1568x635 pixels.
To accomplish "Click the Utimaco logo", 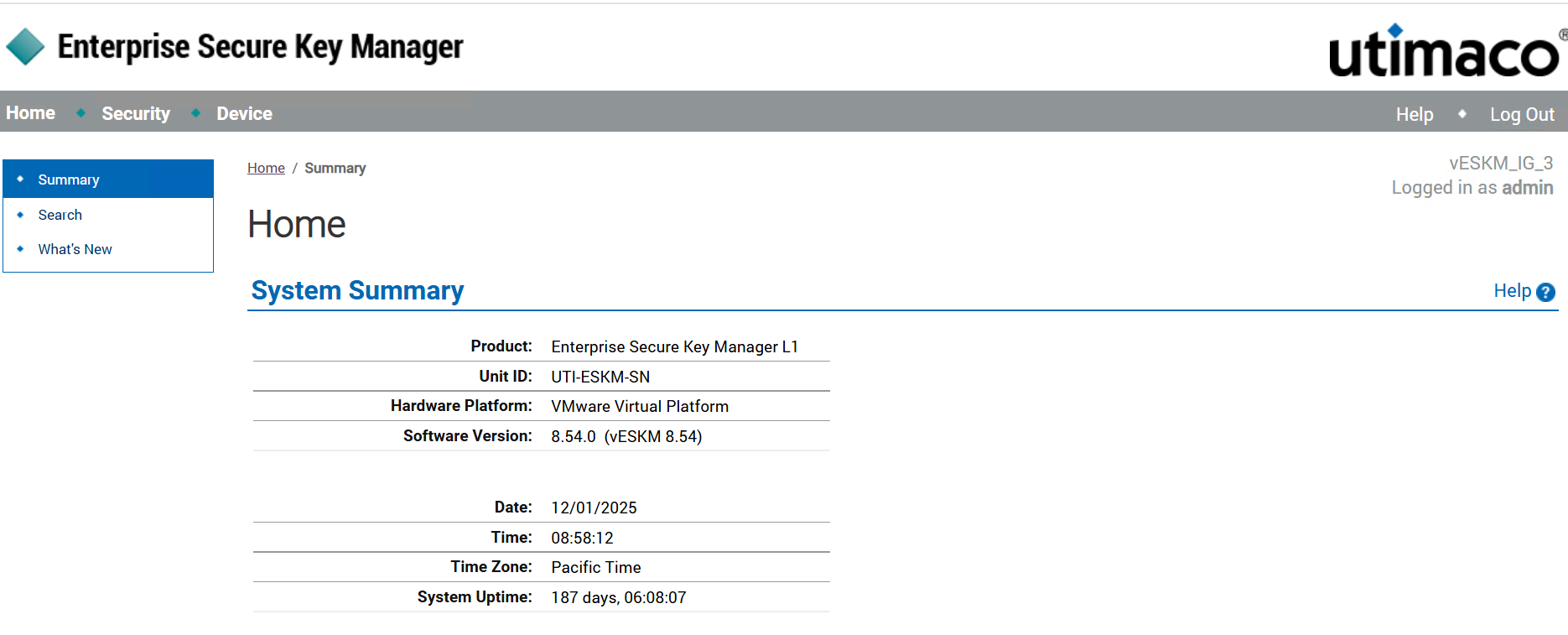I will 1447,50.
